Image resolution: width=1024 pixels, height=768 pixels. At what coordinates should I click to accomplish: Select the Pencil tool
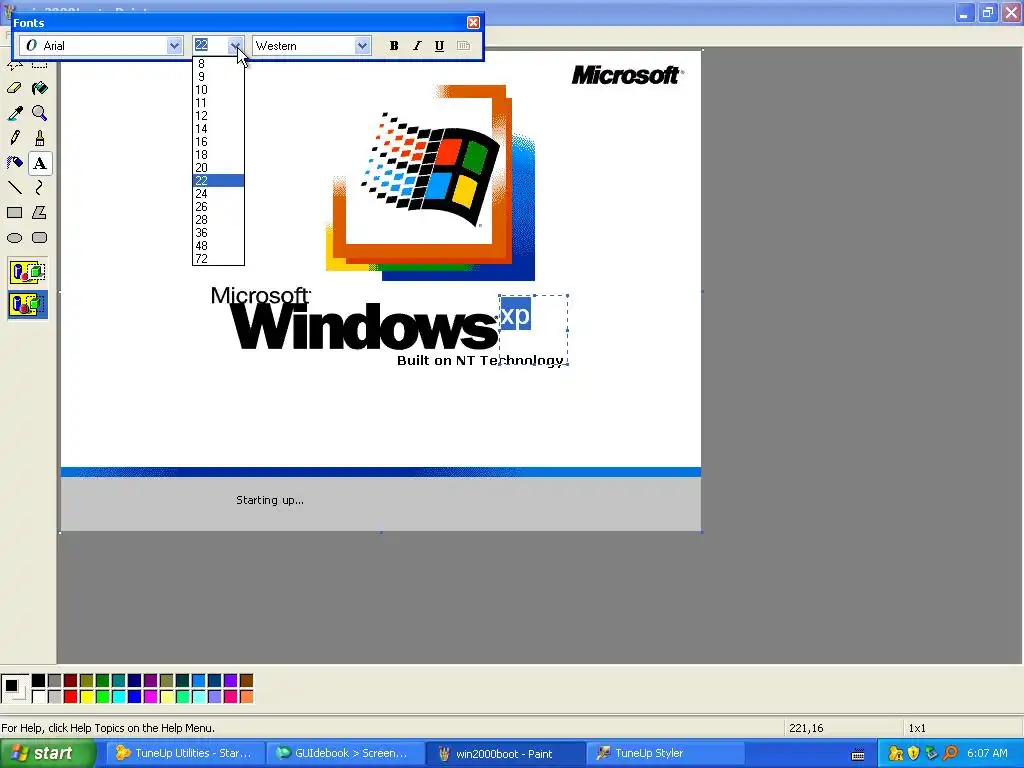point(14,138)
